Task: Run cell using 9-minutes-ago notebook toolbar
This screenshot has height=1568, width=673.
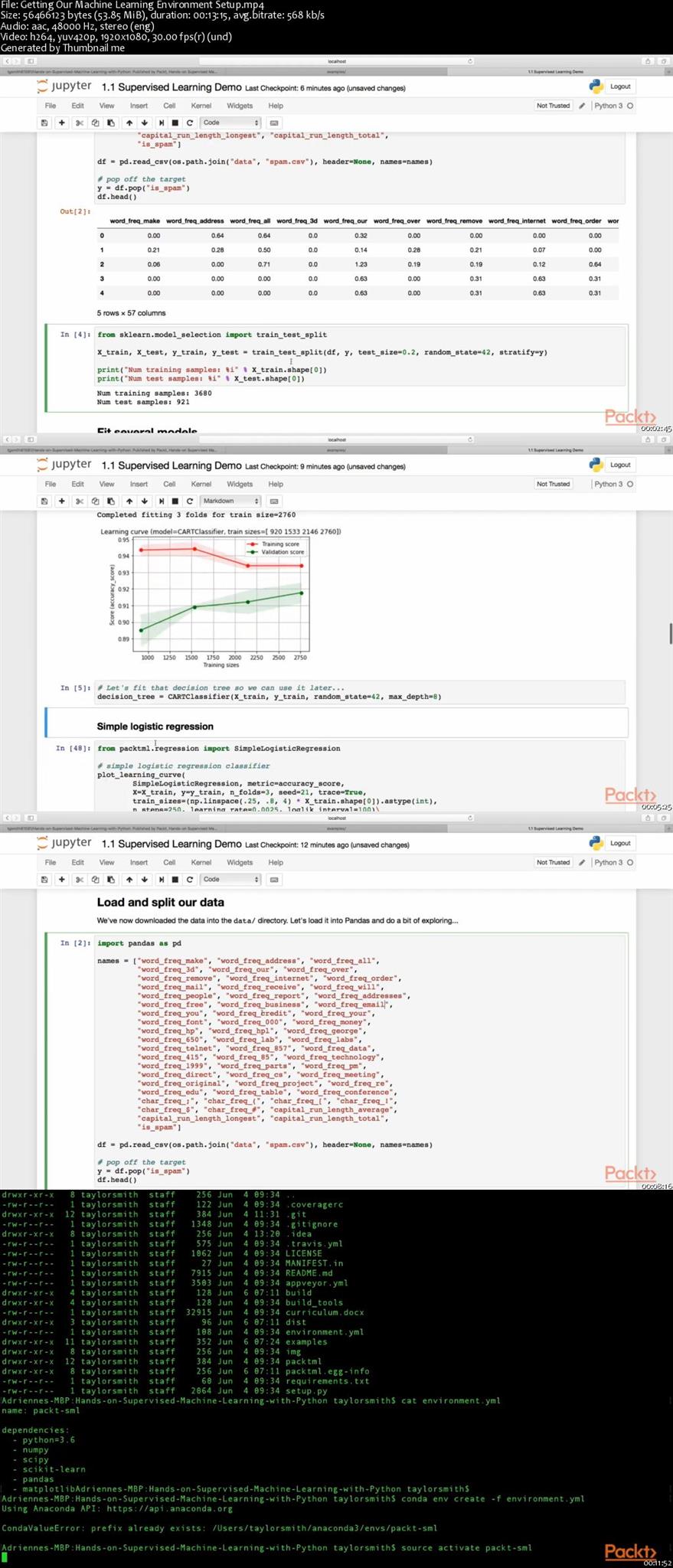Action: tap(161, 501)
